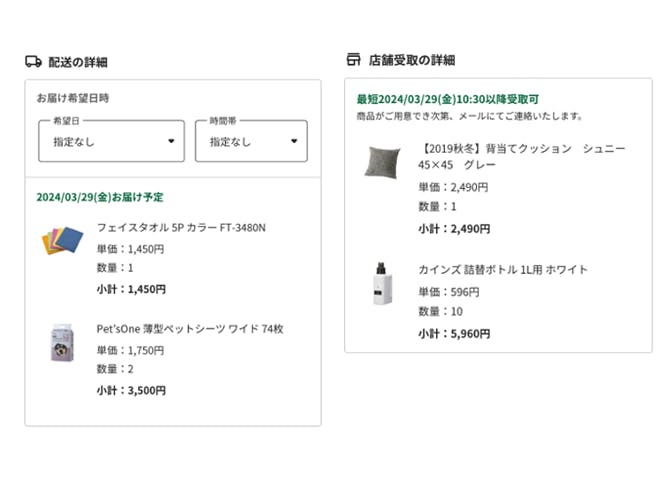
Task: Click the 時間帯 dropdown arrow
Action: pyautogui.click(x=294, y=141)
